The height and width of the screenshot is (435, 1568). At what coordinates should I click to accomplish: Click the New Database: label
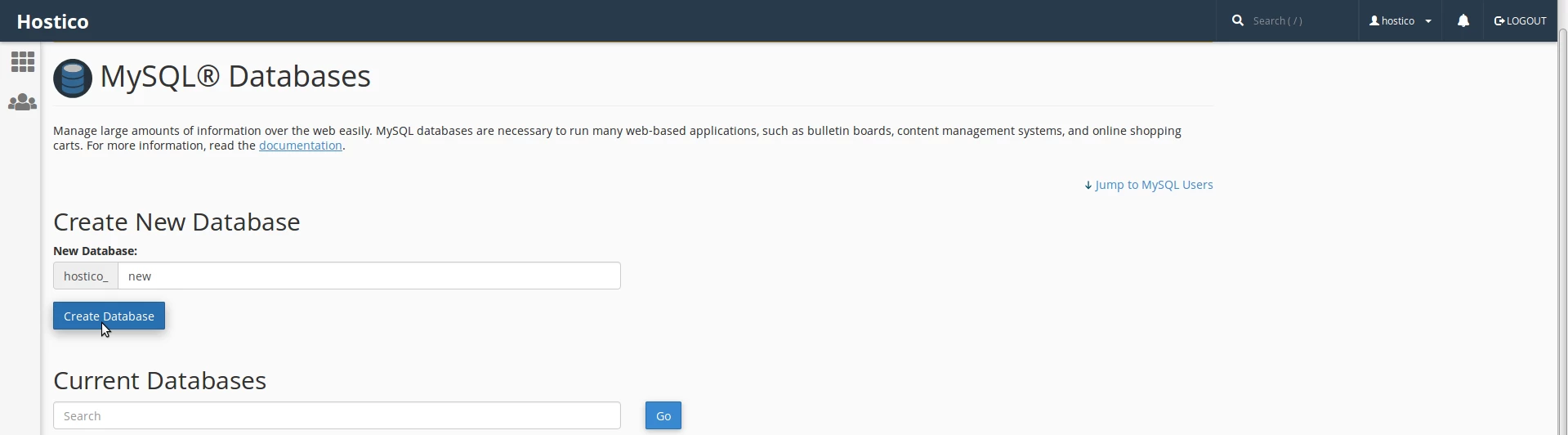tap(95, 251)
